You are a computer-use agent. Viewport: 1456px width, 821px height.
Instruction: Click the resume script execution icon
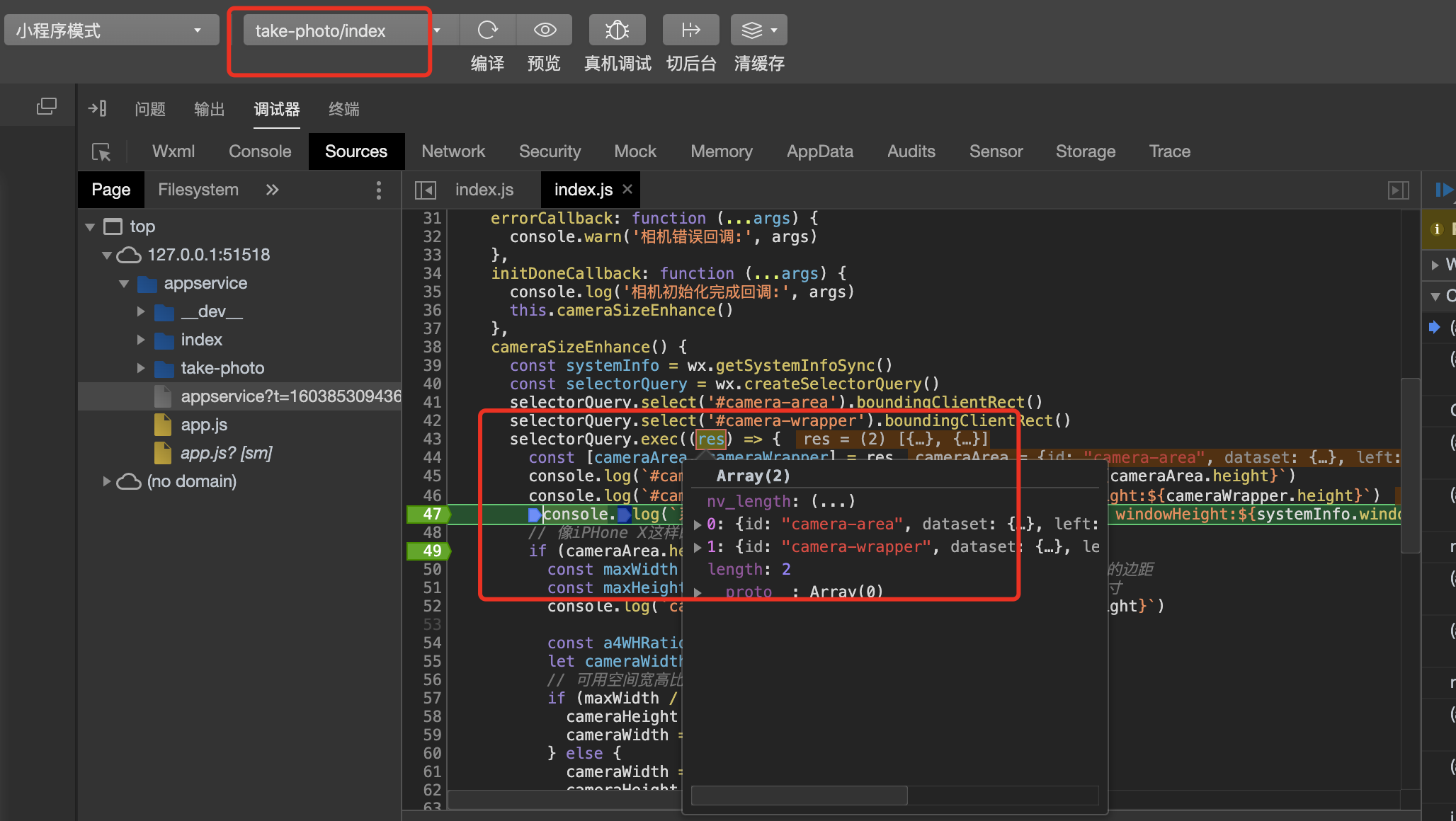pyautogui.click(x=1443, y=190)
